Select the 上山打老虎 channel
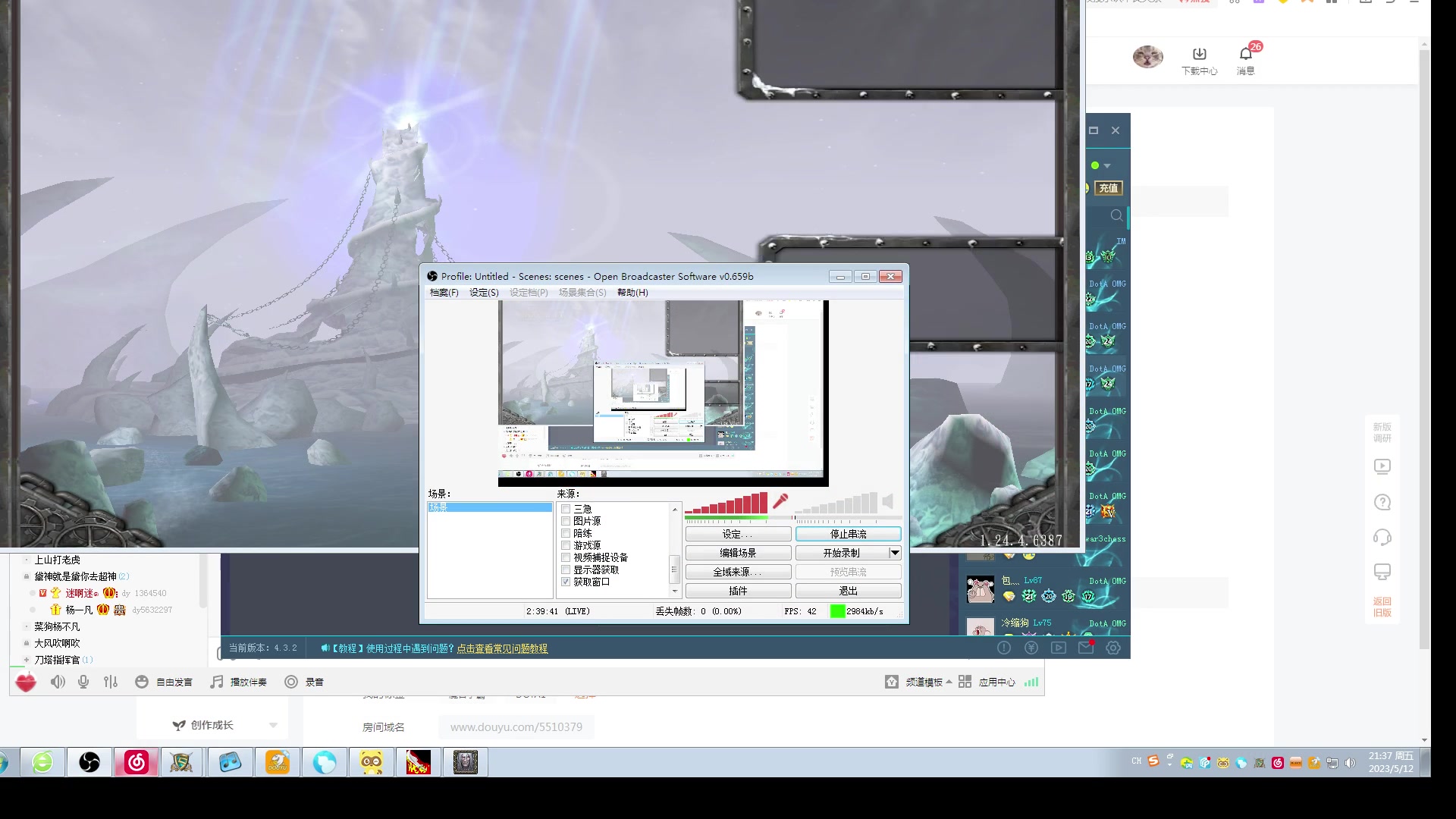The height and width of the screenshot is (819, 1456). click(57, 560)
